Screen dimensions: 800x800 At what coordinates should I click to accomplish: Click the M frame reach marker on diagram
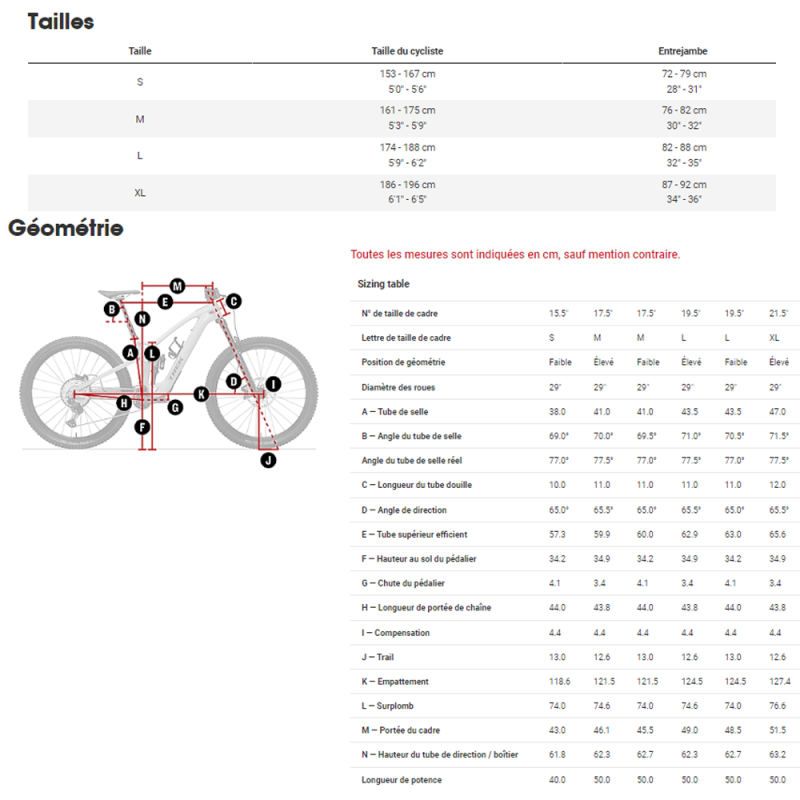click(x=177, y=286)
